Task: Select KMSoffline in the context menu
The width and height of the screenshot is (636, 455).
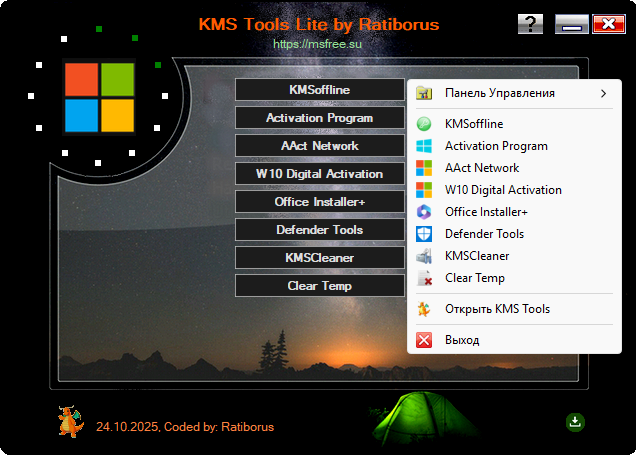Action: [x=514, y=124]
